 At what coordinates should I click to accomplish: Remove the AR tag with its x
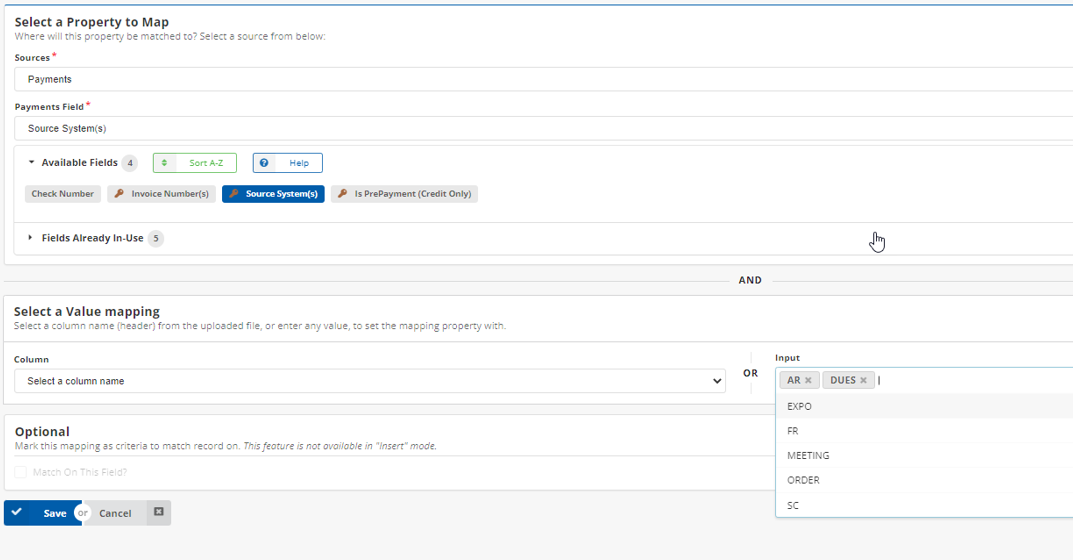pos(808,381)
